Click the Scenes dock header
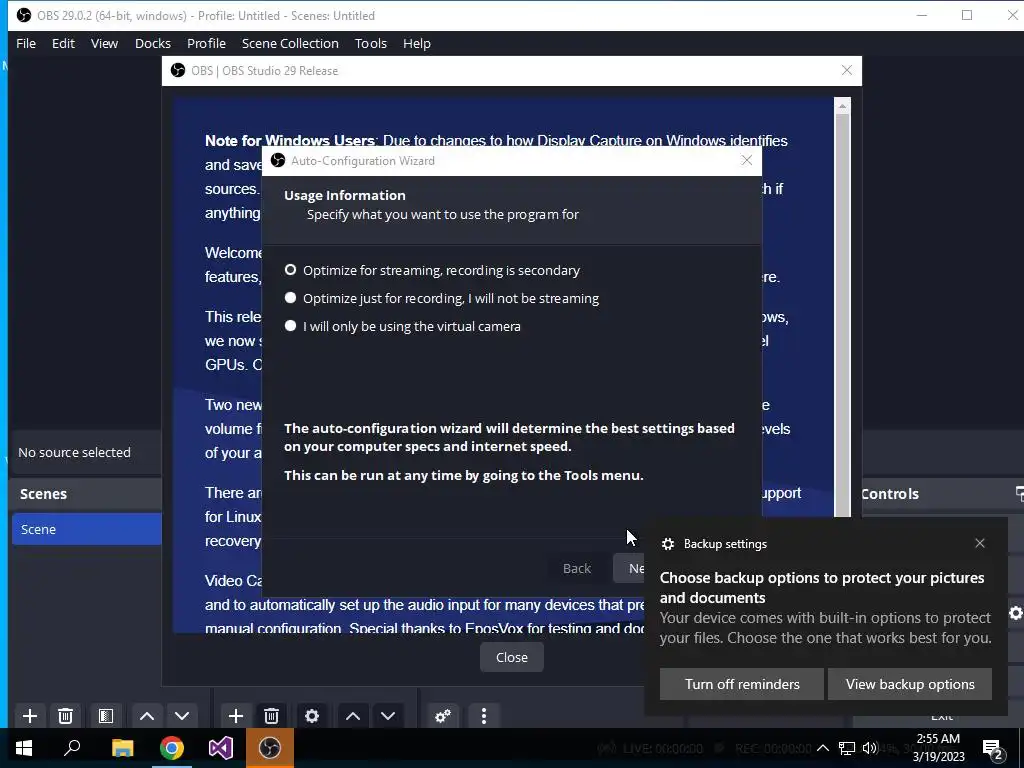1024x768 pixels. coord(85,494)
